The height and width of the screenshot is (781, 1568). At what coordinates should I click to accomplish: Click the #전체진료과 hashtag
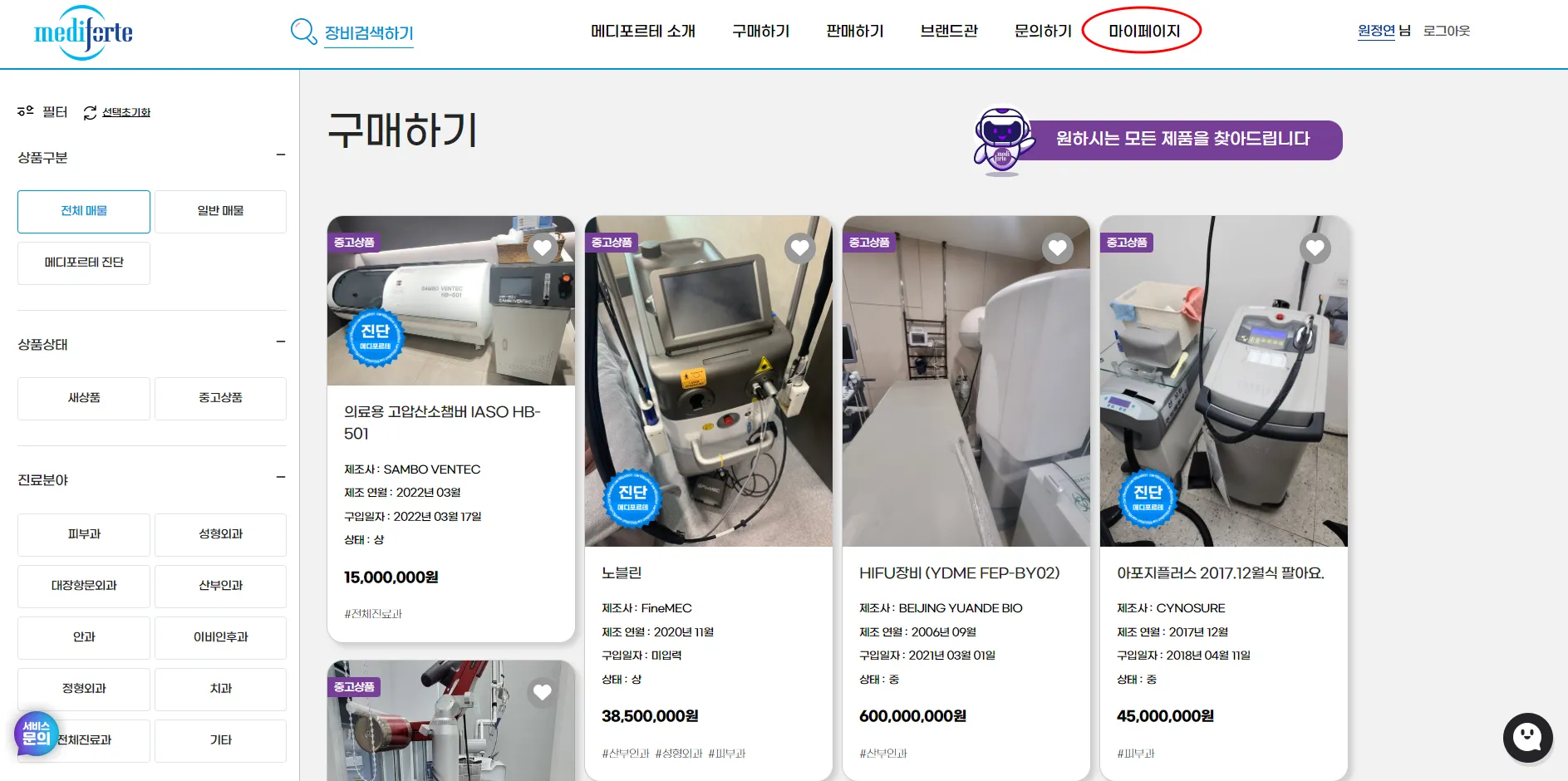pyautogui.click(x=373, y=614)
